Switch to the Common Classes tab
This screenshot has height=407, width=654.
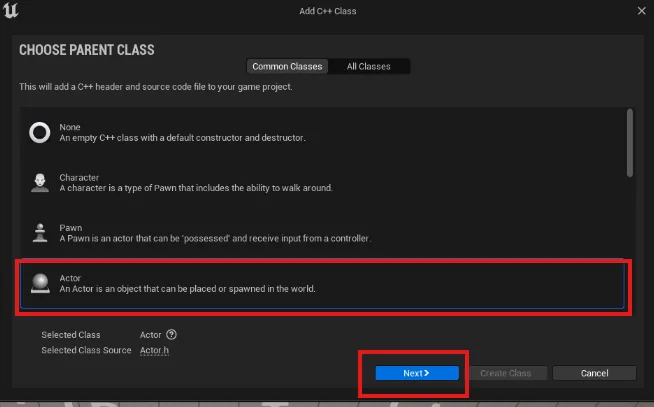pyautogui.click(x=287, y=66)
